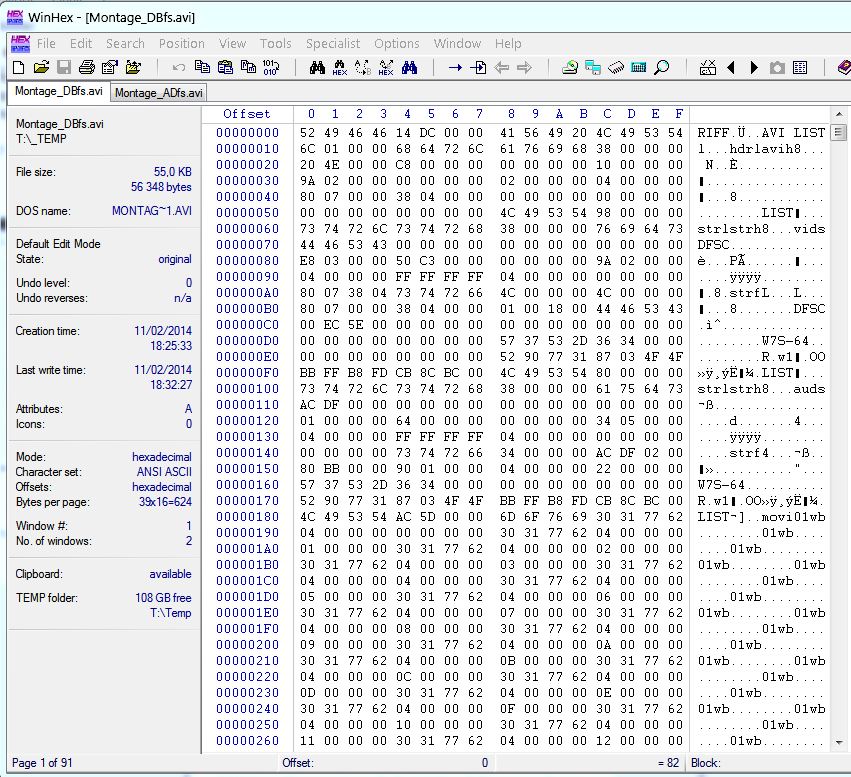The image size is (851, 777).
Task: Click the Open Folder toolbar icon
Action: coord(133,67)
